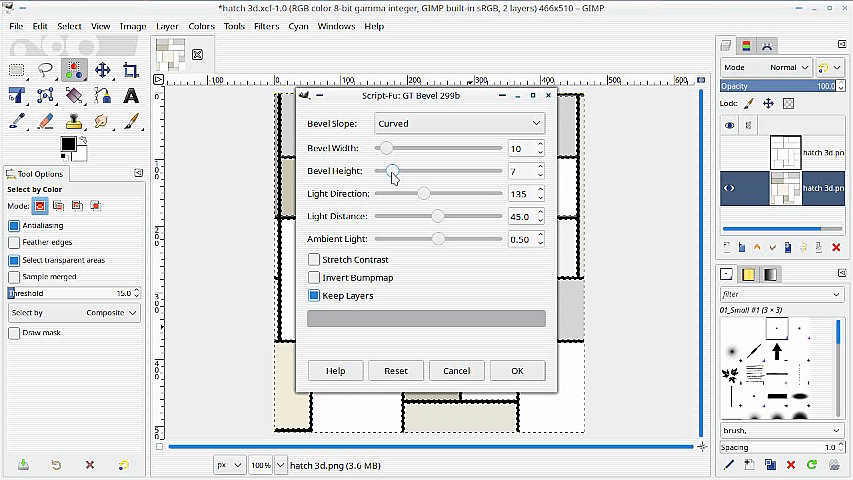
Task: Enable Draw mask checkbox
Action: click(14, 333)
